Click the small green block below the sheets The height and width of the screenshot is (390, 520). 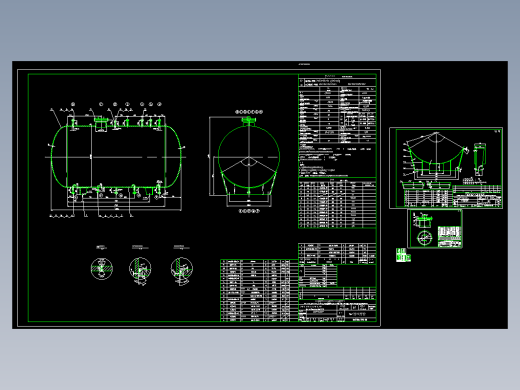point(403,255)
